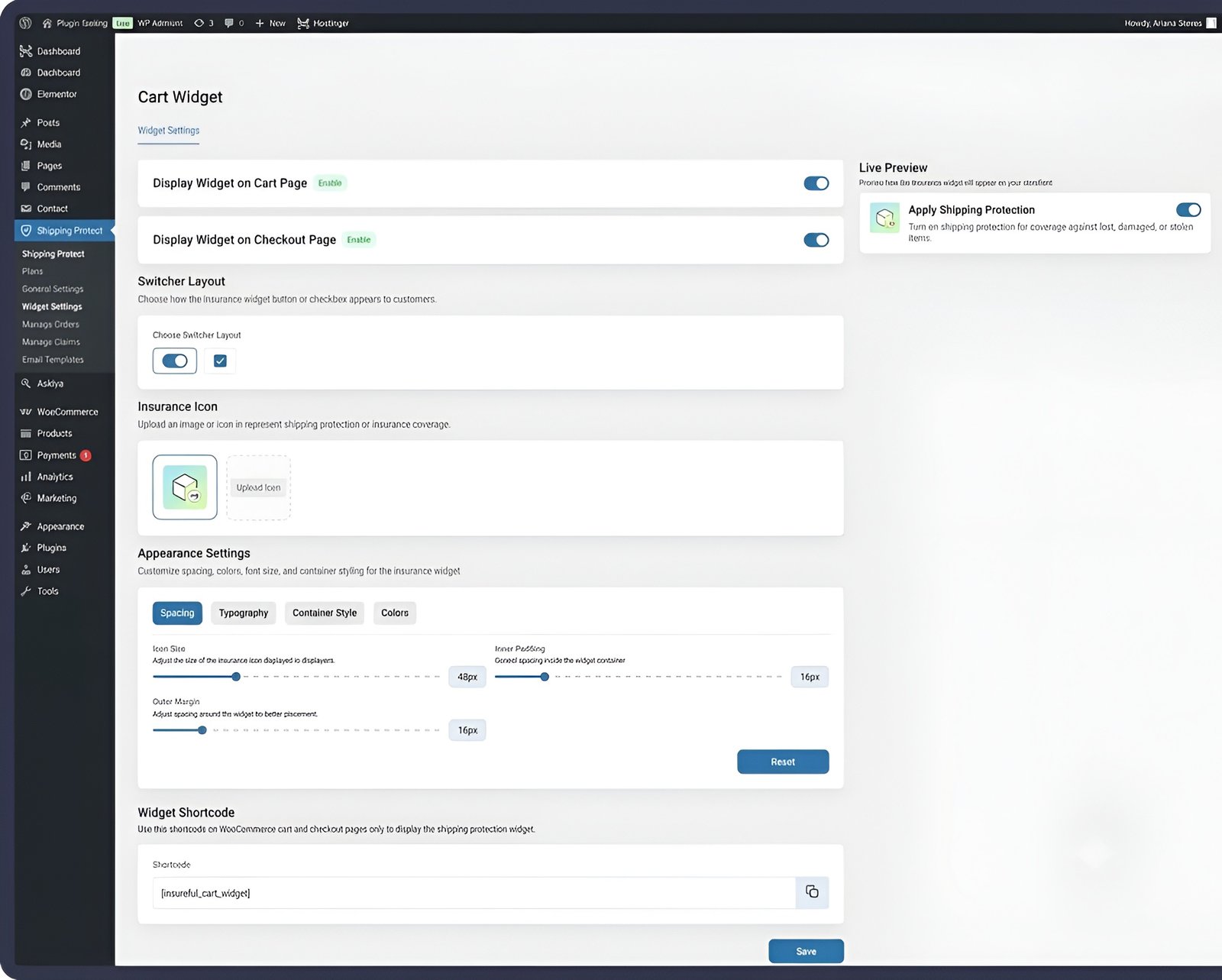This screenshot has height=980, width=1222.
Task: Select the checkbox-style switcher layout option
Action: tap(220, 361)
